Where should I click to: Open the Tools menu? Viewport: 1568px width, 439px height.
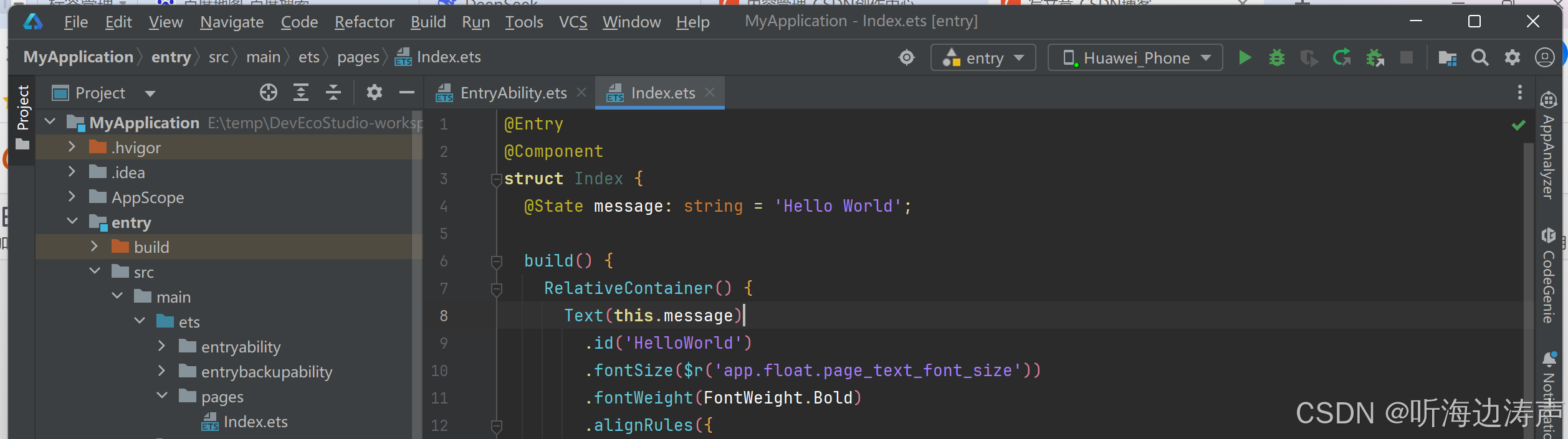[x=524, y=22]
